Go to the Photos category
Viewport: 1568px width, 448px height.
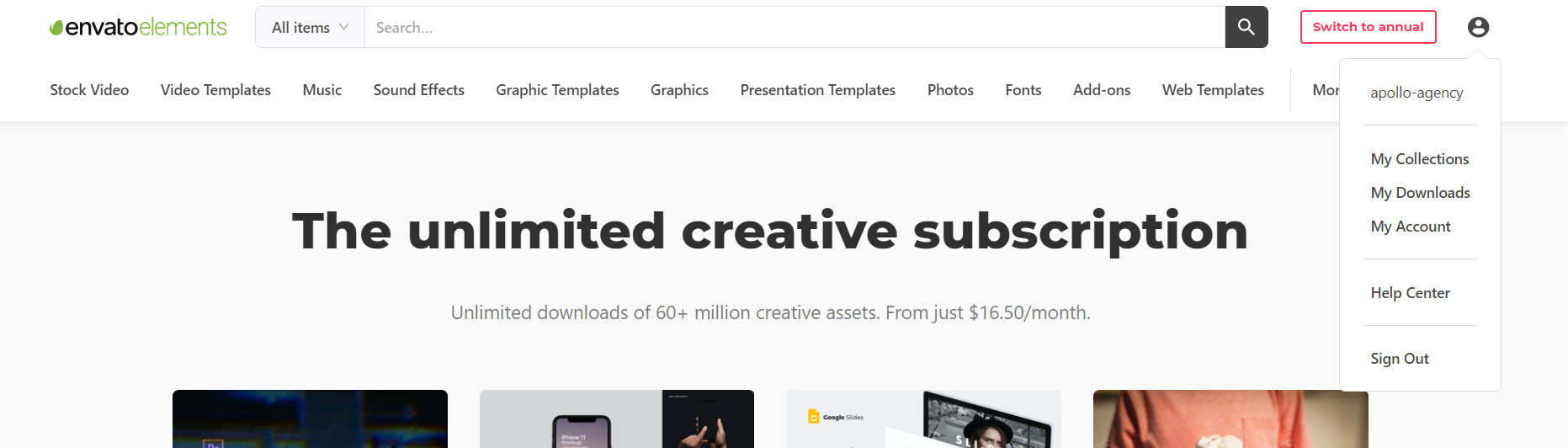950,90
